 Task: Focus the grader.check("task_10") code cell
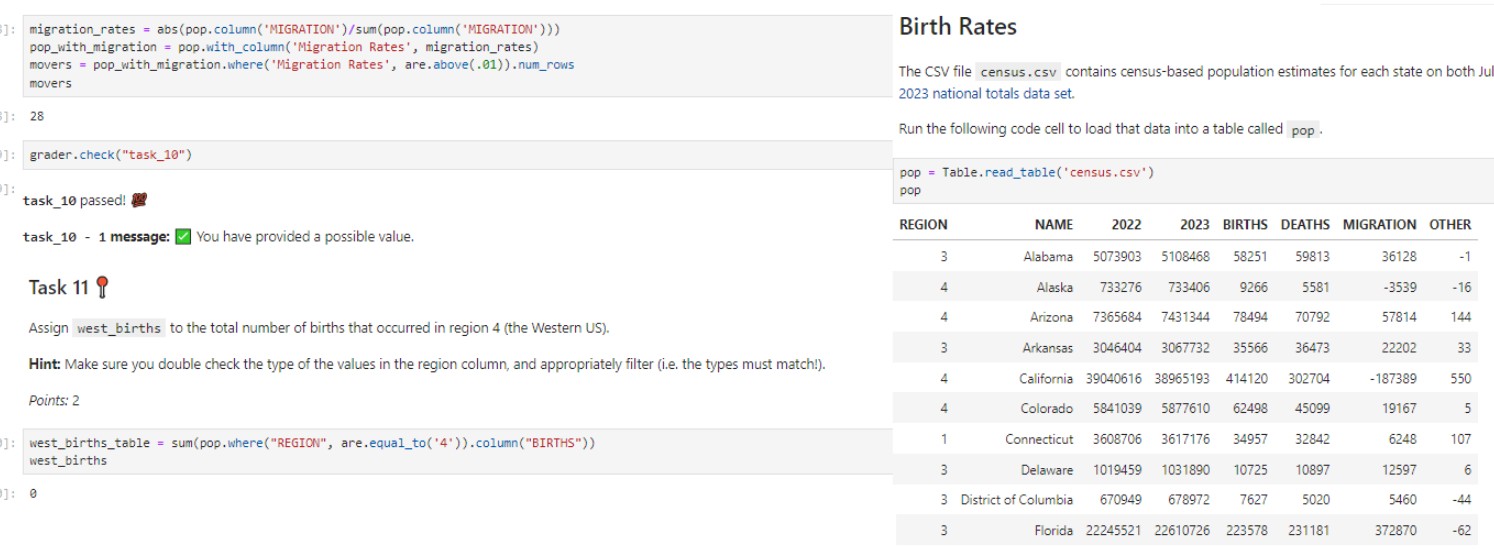click(x=450, y=155)
